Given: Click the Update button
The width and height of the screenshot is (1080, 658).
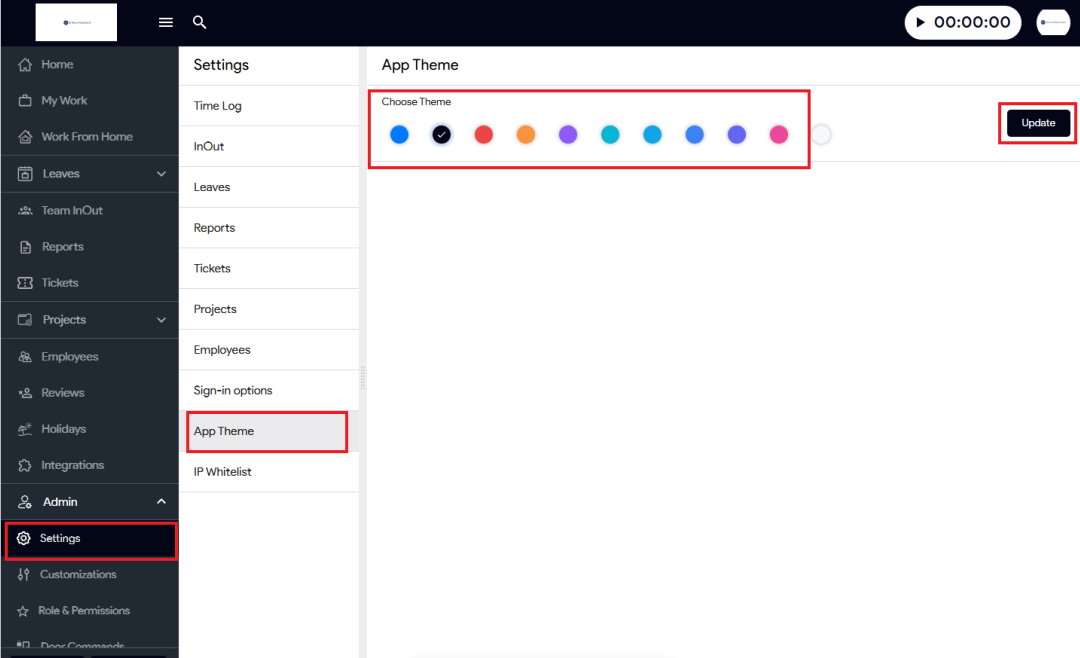Looking at the screenshot, I should 1038,123.
